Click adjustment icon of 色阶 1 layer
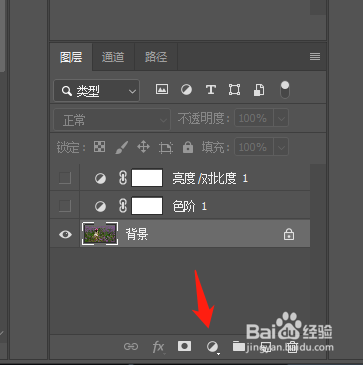The height and width of the screenshot is (365, 363). coord(100,207)
